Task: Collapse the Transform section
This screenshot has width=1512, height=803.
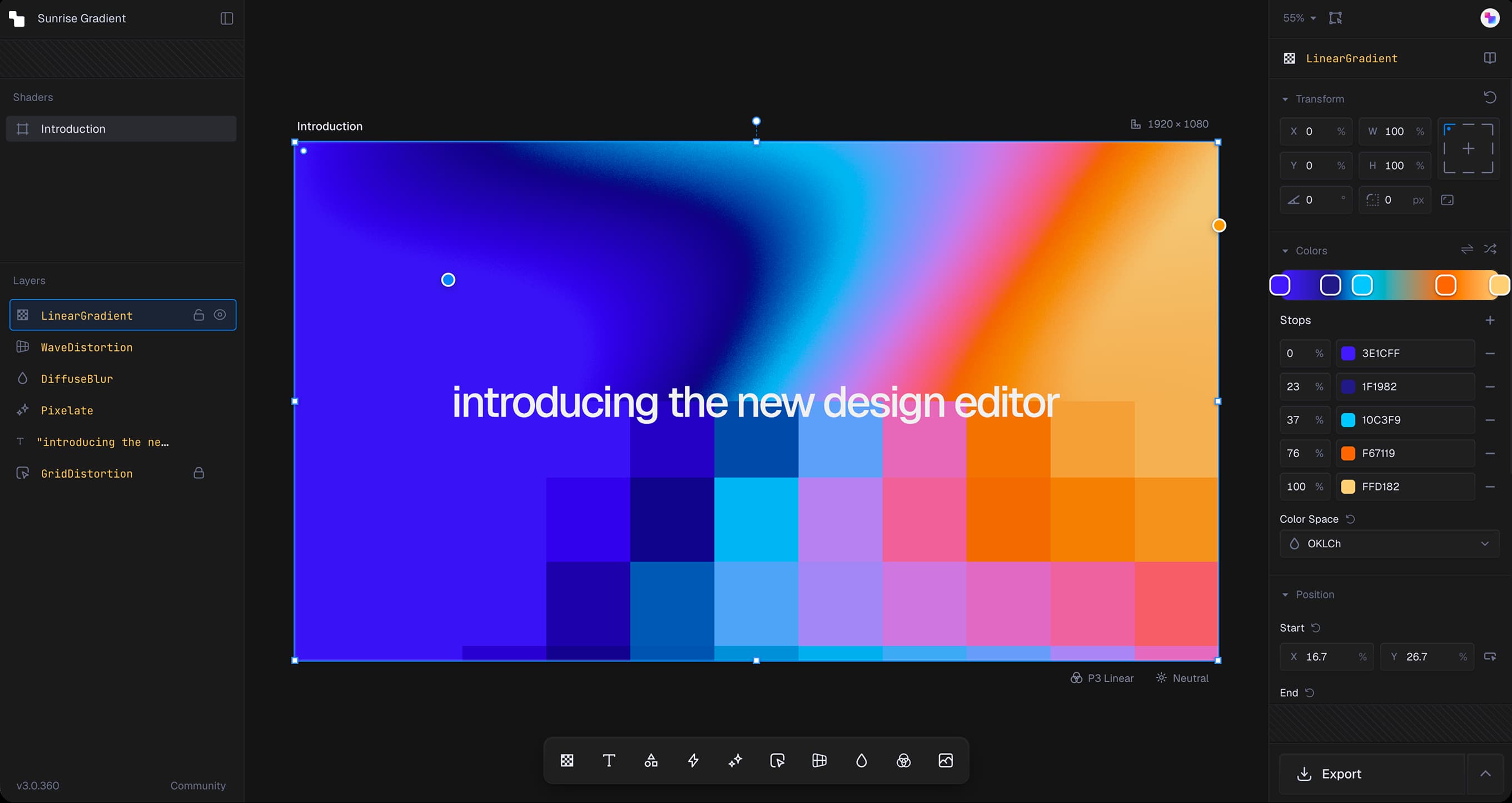Action: pyautogui.click(x=1285, y=99)
